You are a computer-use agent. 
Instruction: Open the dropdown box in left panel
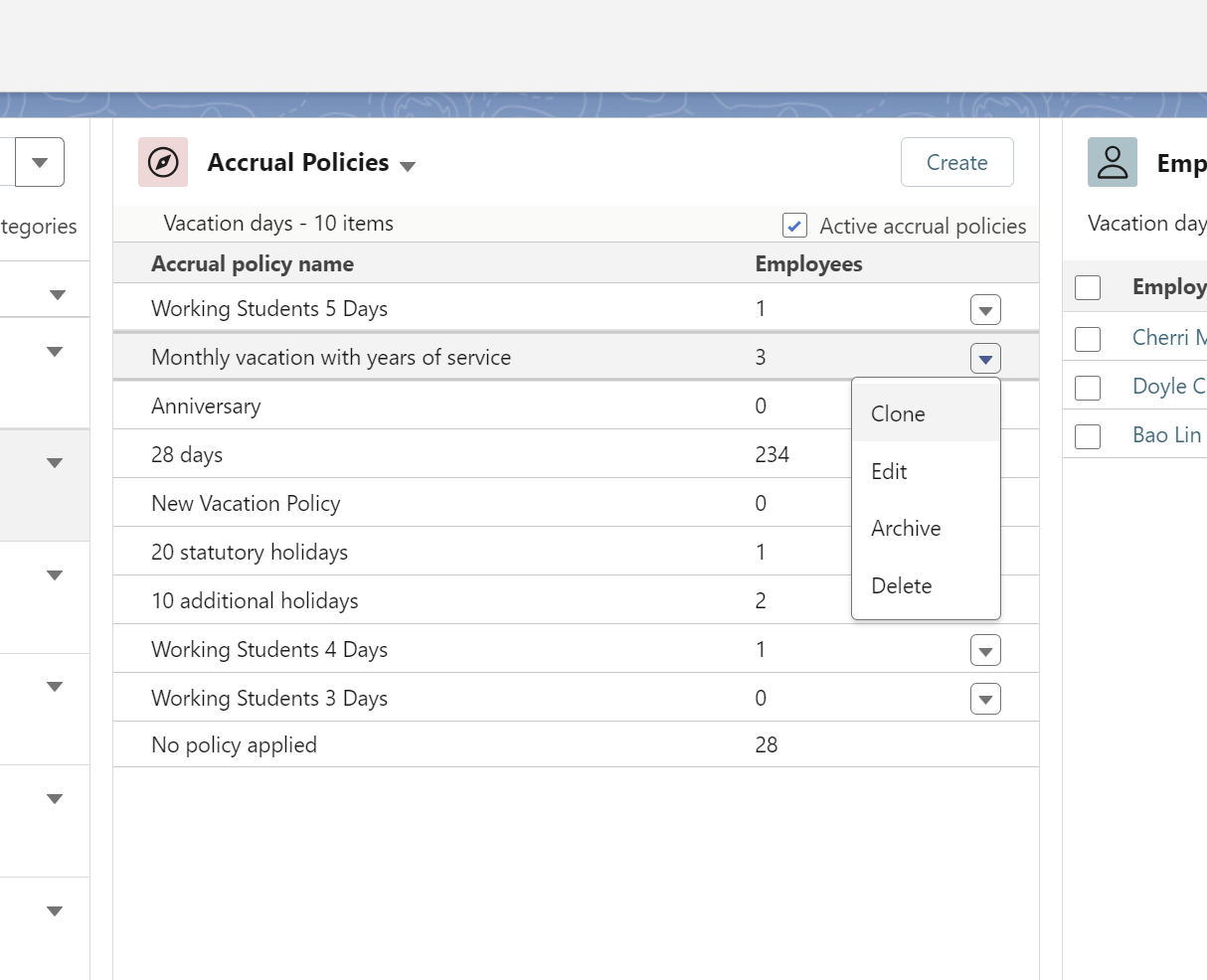(40, 162)
